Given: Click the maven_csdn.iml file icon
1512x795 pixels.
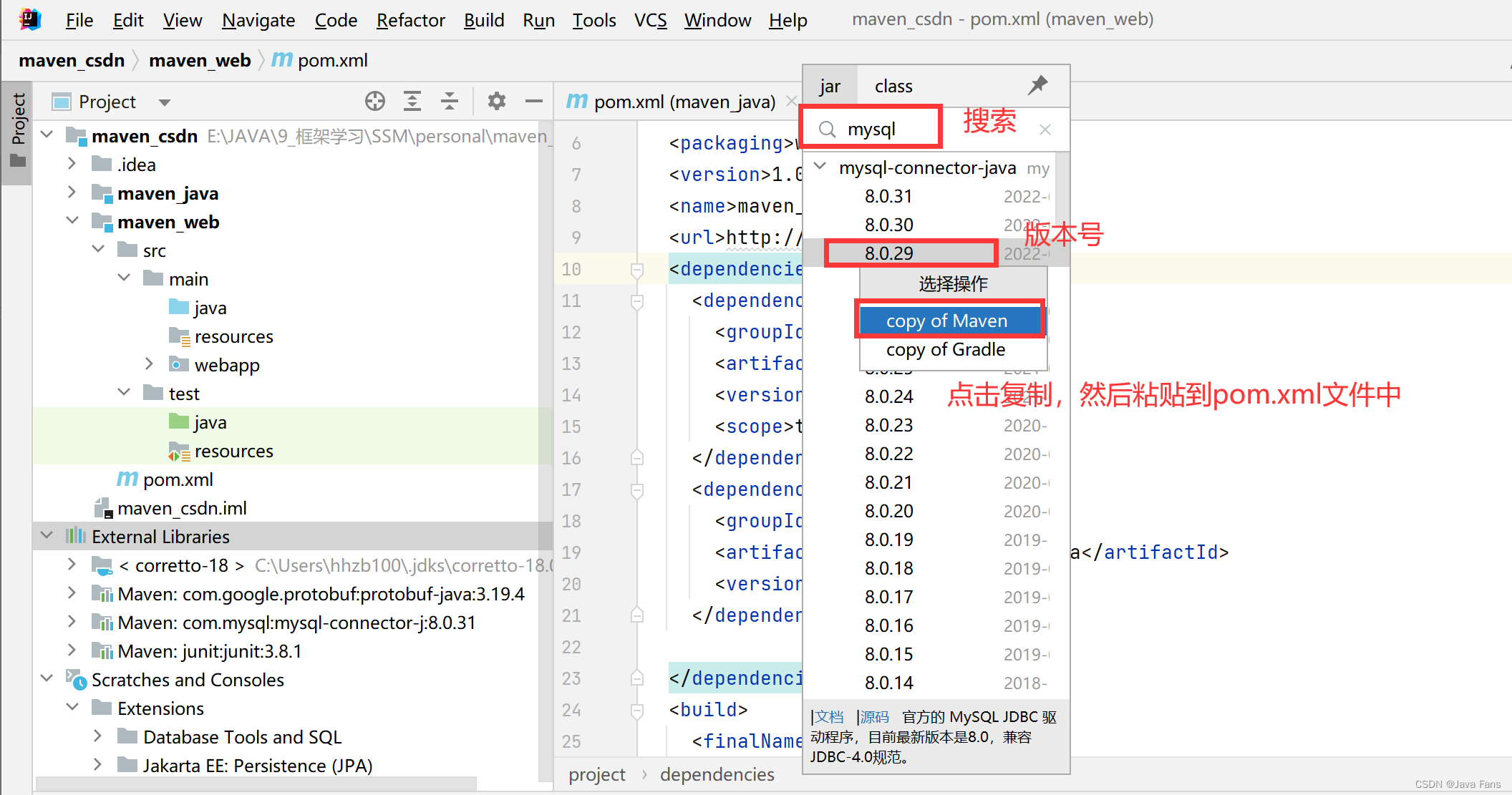Looking at the screenshot, I should point(104,508).
